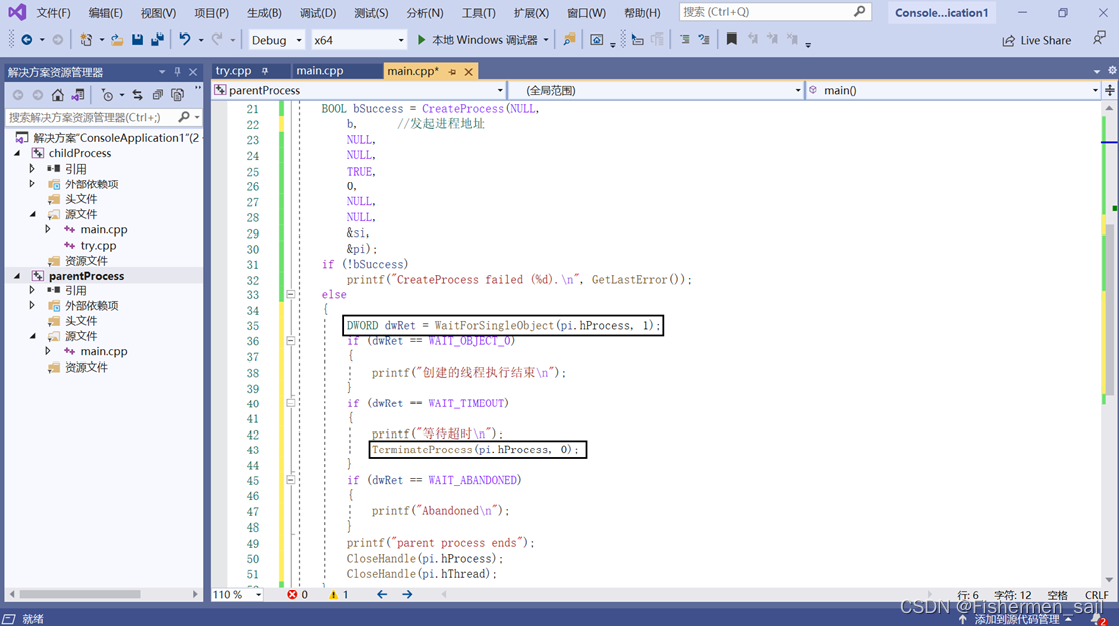Click 添加到源代码管理 in status bar
The width and height of the screenshot is (1119, 626).
click(x=1016, y=619)
